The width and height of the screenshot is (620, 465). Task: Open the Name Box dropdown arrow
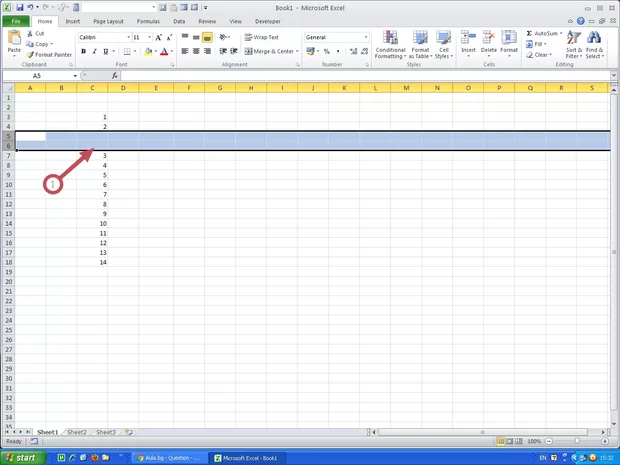point(74,76)
